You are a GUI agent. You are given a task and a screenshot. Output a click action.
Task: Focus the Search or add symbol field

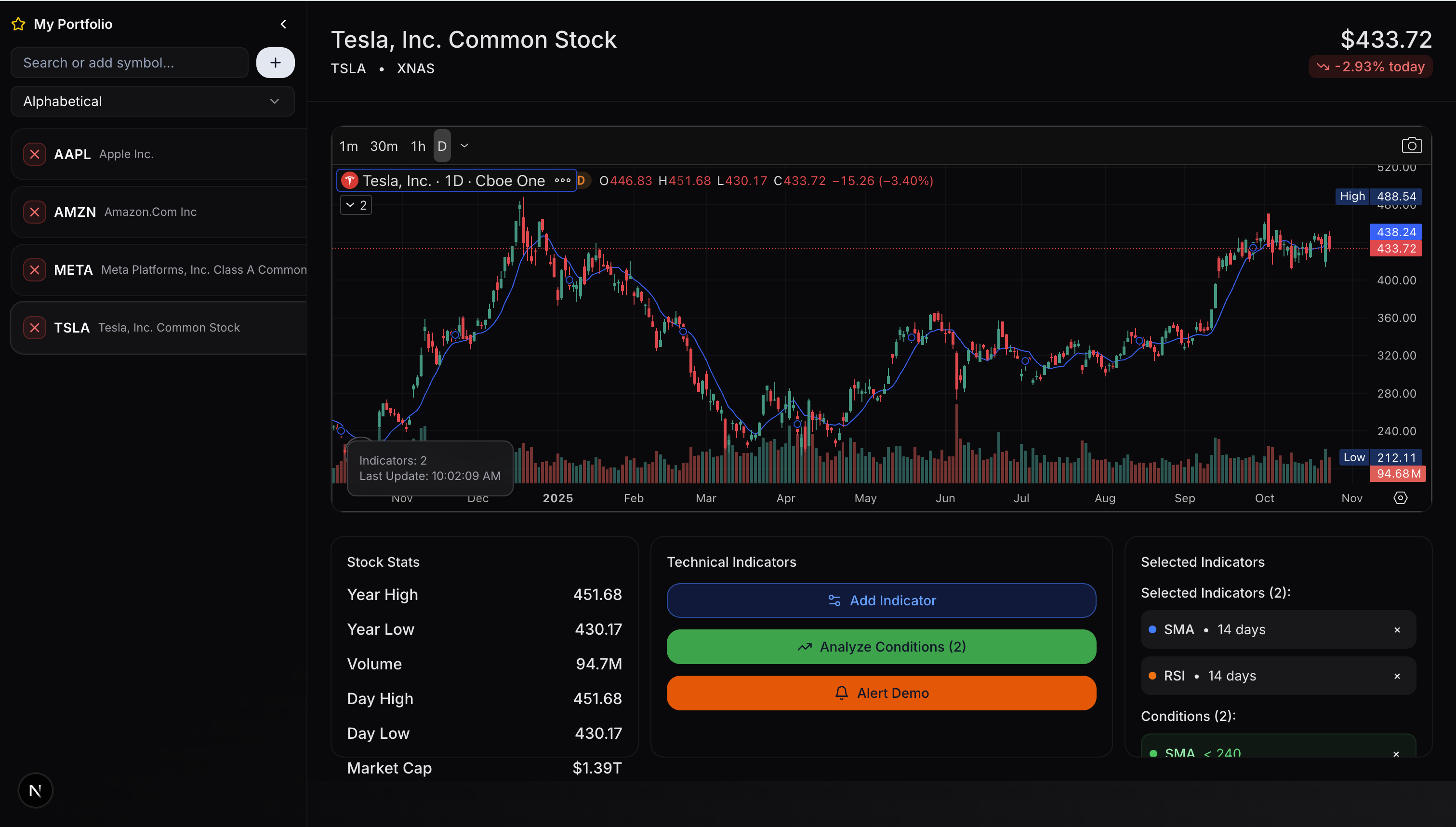[130, 63]
